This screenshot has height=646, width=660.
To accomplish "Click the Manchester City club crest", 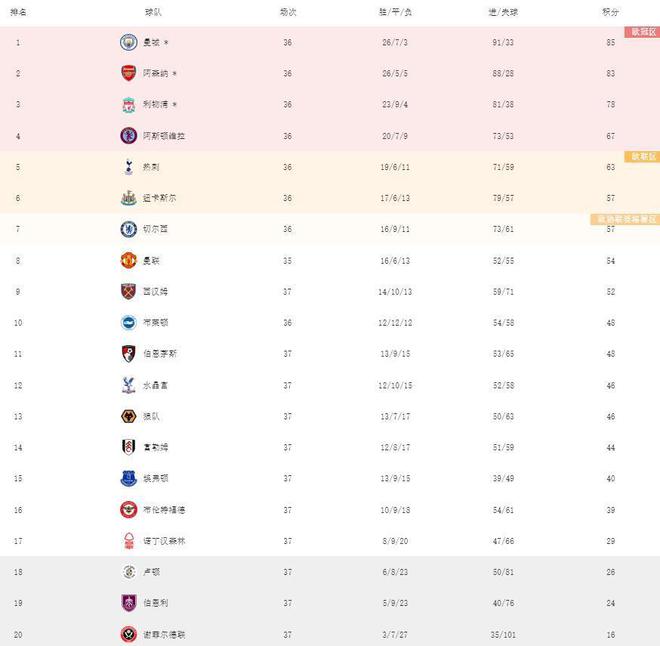I will pos(128,43).
